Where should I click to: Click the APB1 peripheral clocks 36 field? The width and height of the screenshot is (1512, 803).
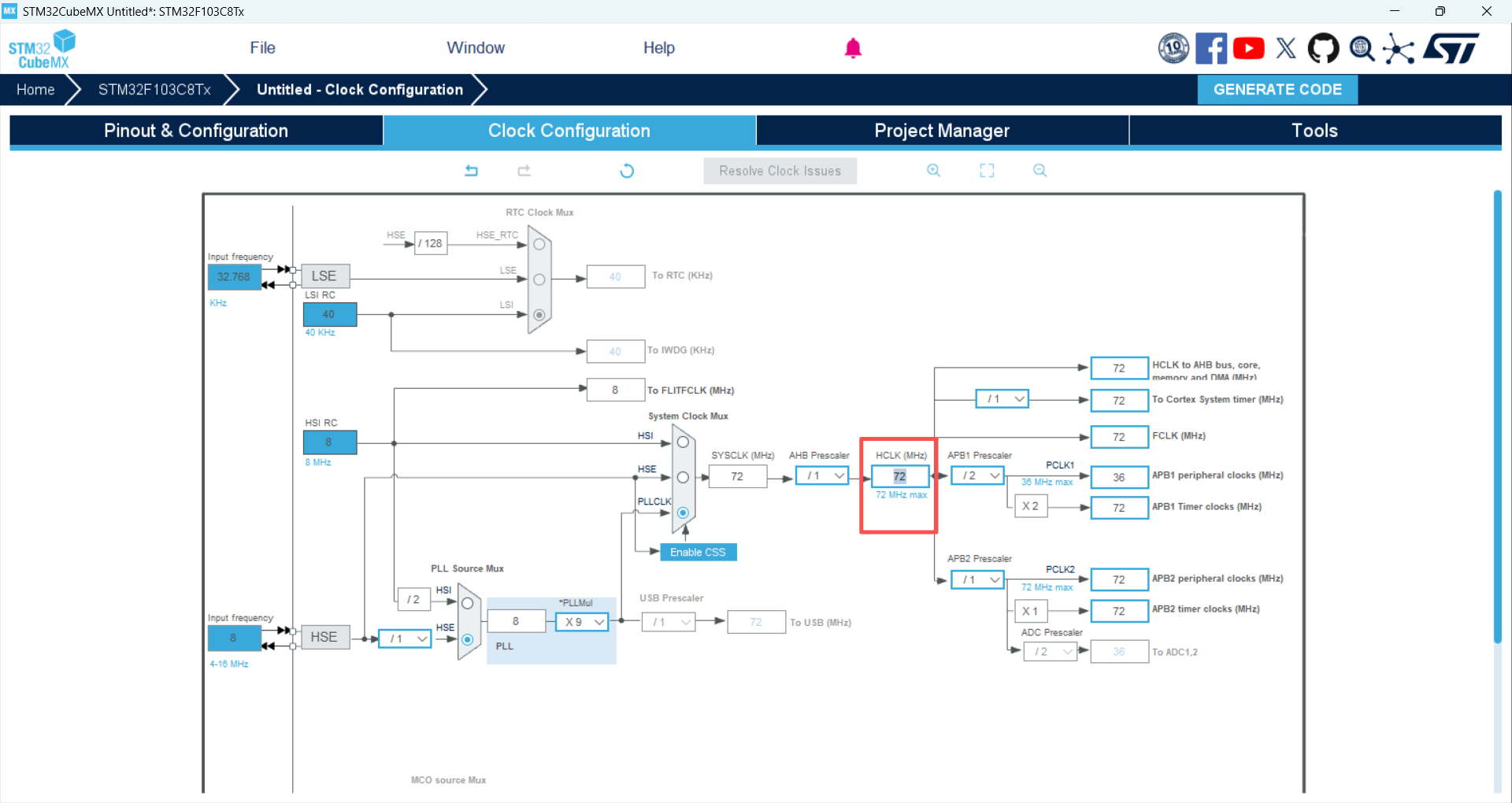(x=1119, y=477)
